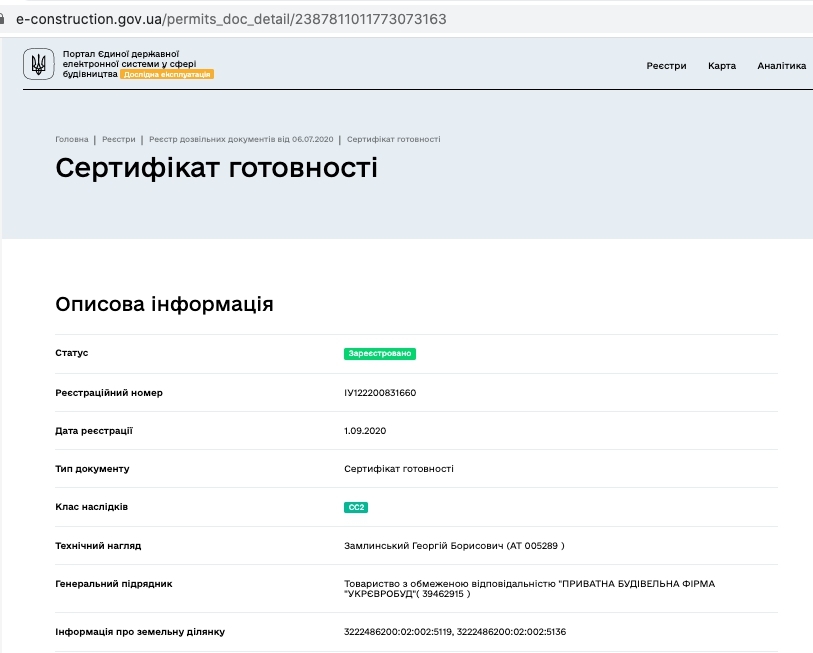Open the Реєстри navigation menu item
Viewport: 813px width, 653px height.
(666, 66)
